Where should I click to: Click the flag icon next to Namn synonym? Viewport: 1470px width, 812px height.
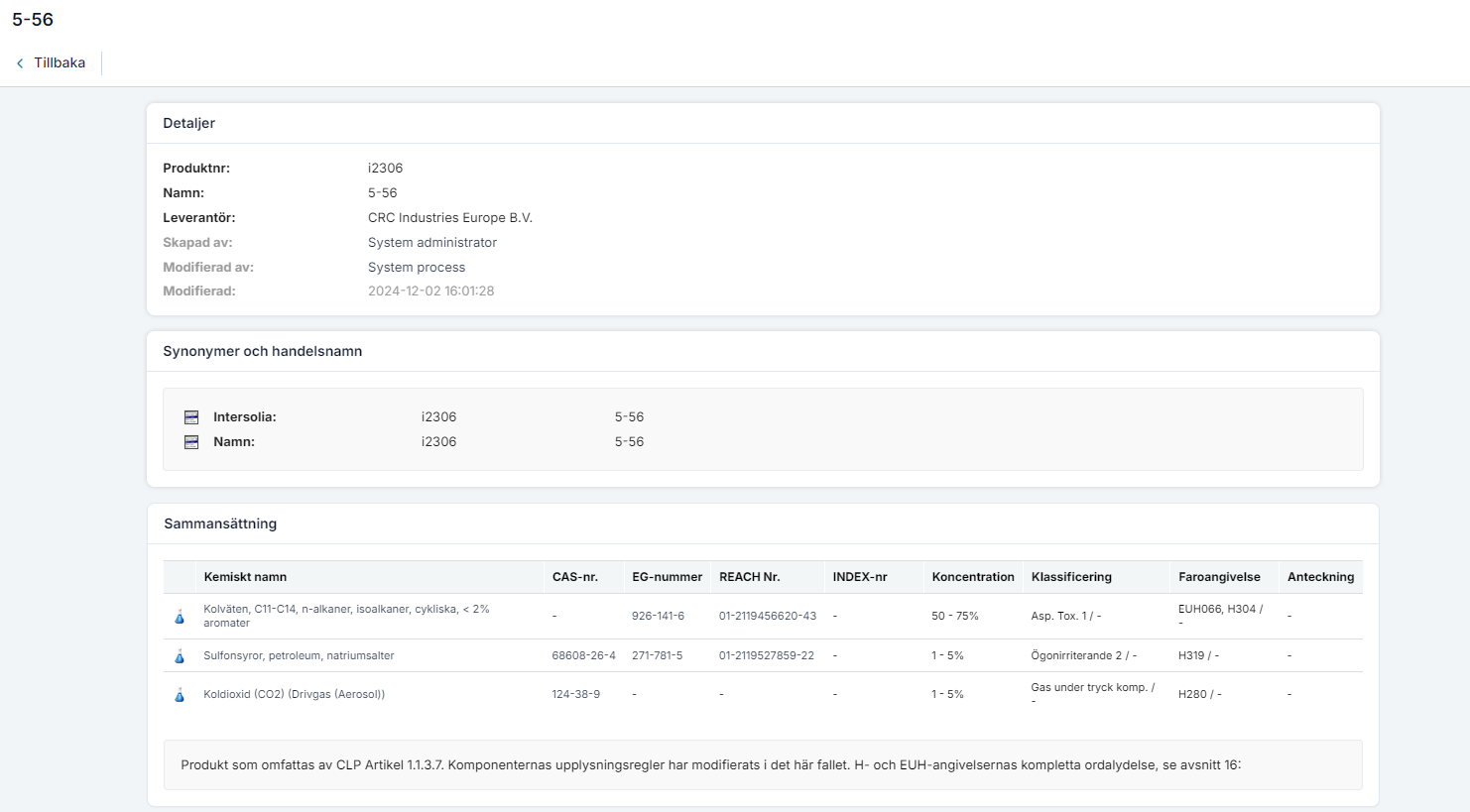click(x=191, y=442)
